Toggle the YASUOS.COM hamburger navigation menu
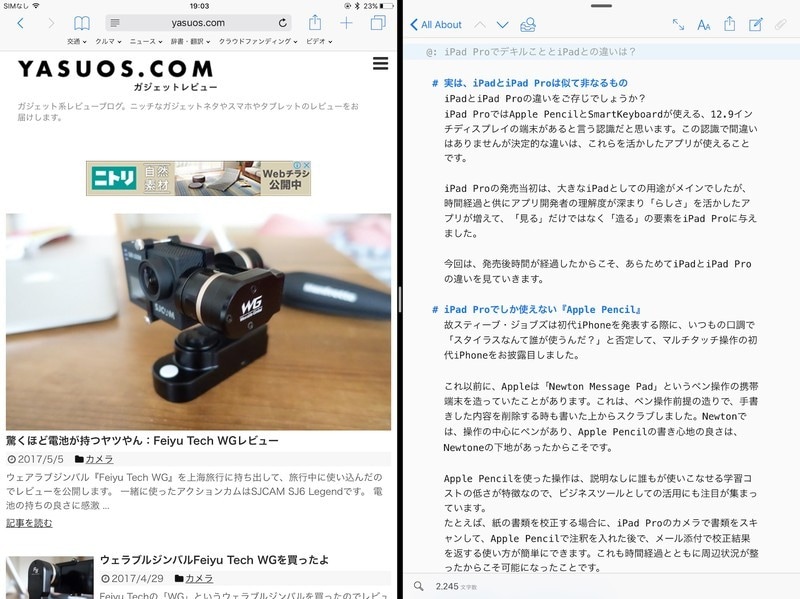 point(379,63)
